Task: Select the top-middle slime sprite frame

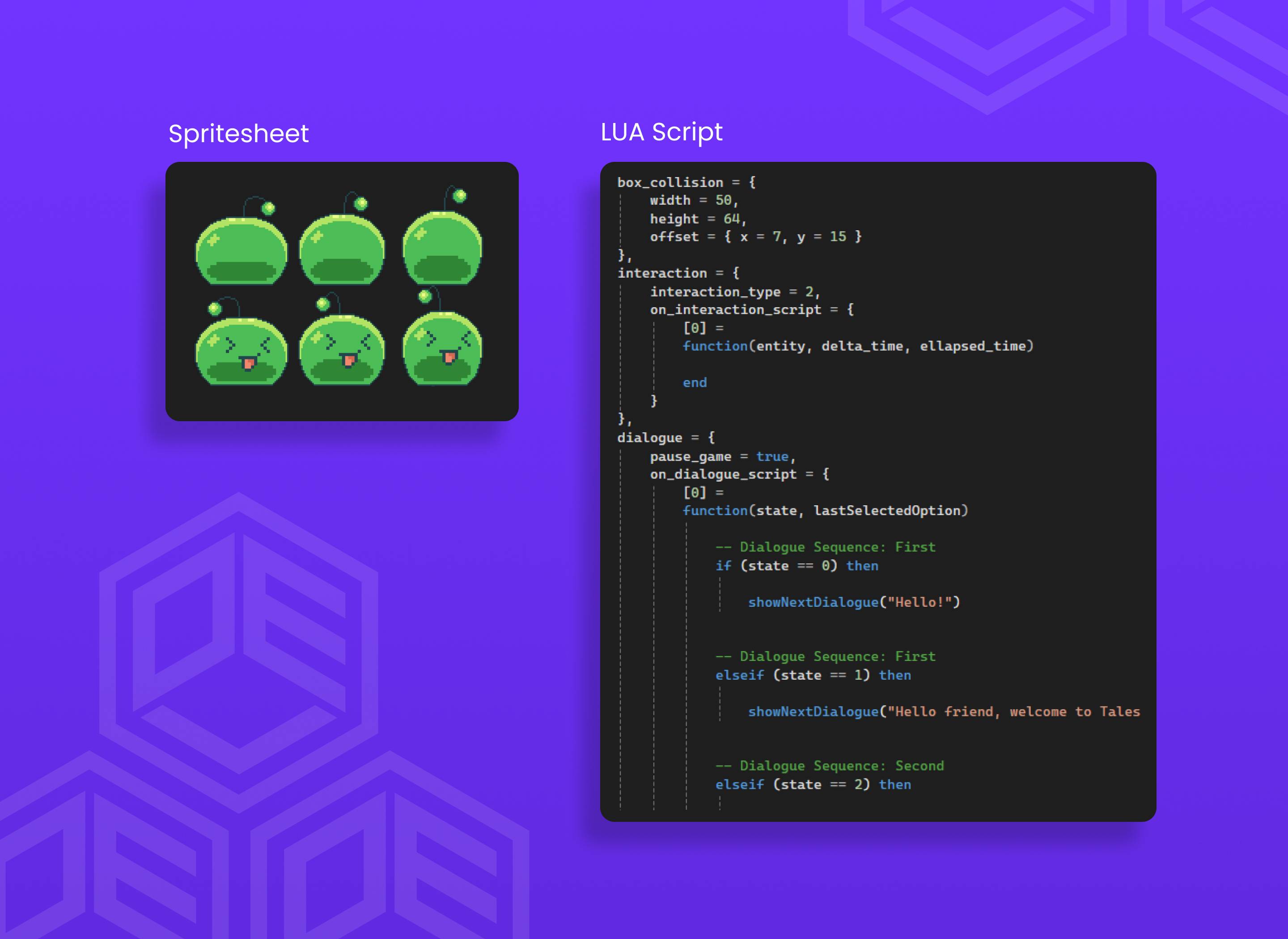Action: [342, 237]
